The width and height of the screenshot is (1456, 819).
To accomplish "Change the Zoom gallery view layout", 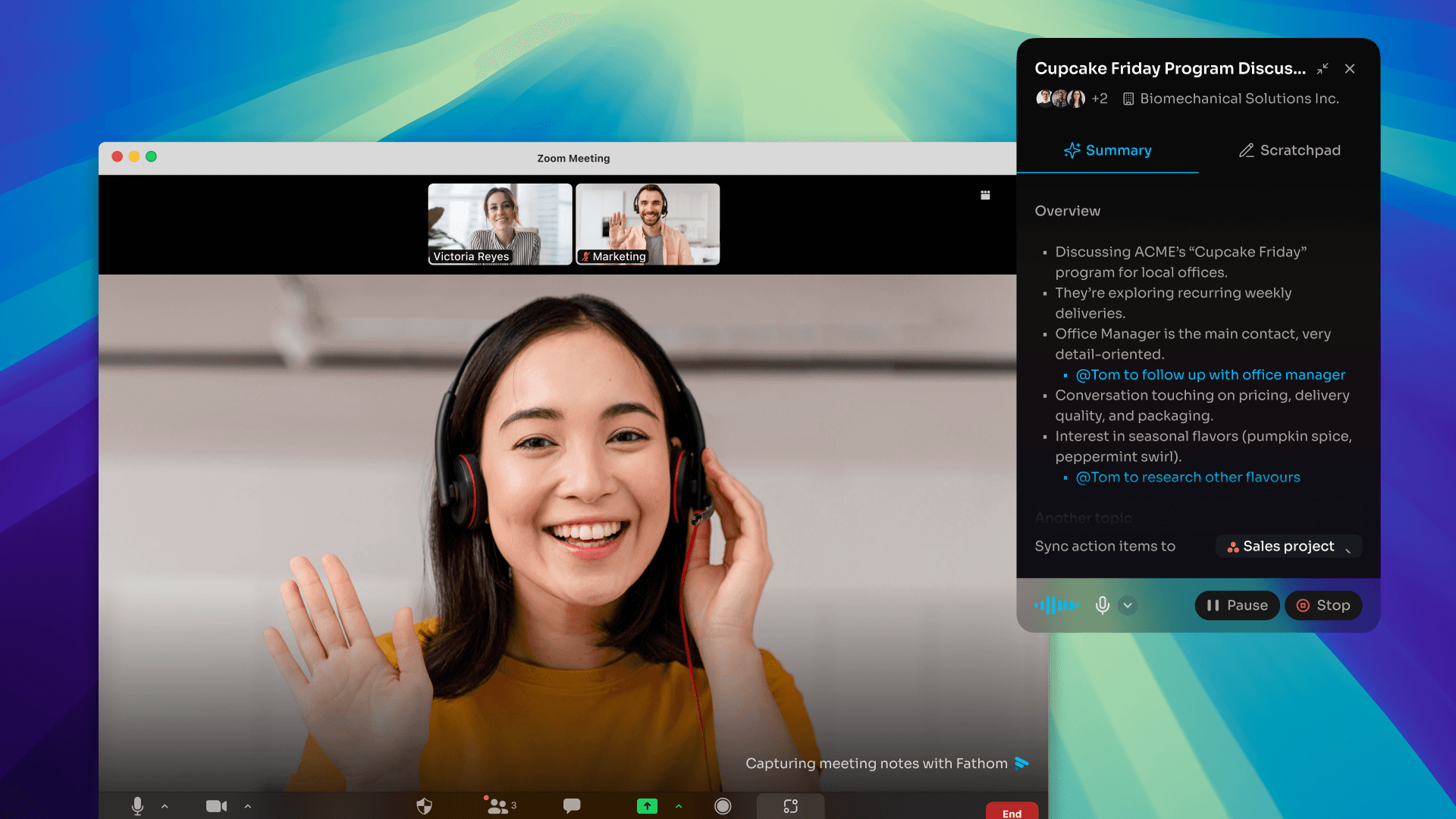I will [x=985, y=195].
